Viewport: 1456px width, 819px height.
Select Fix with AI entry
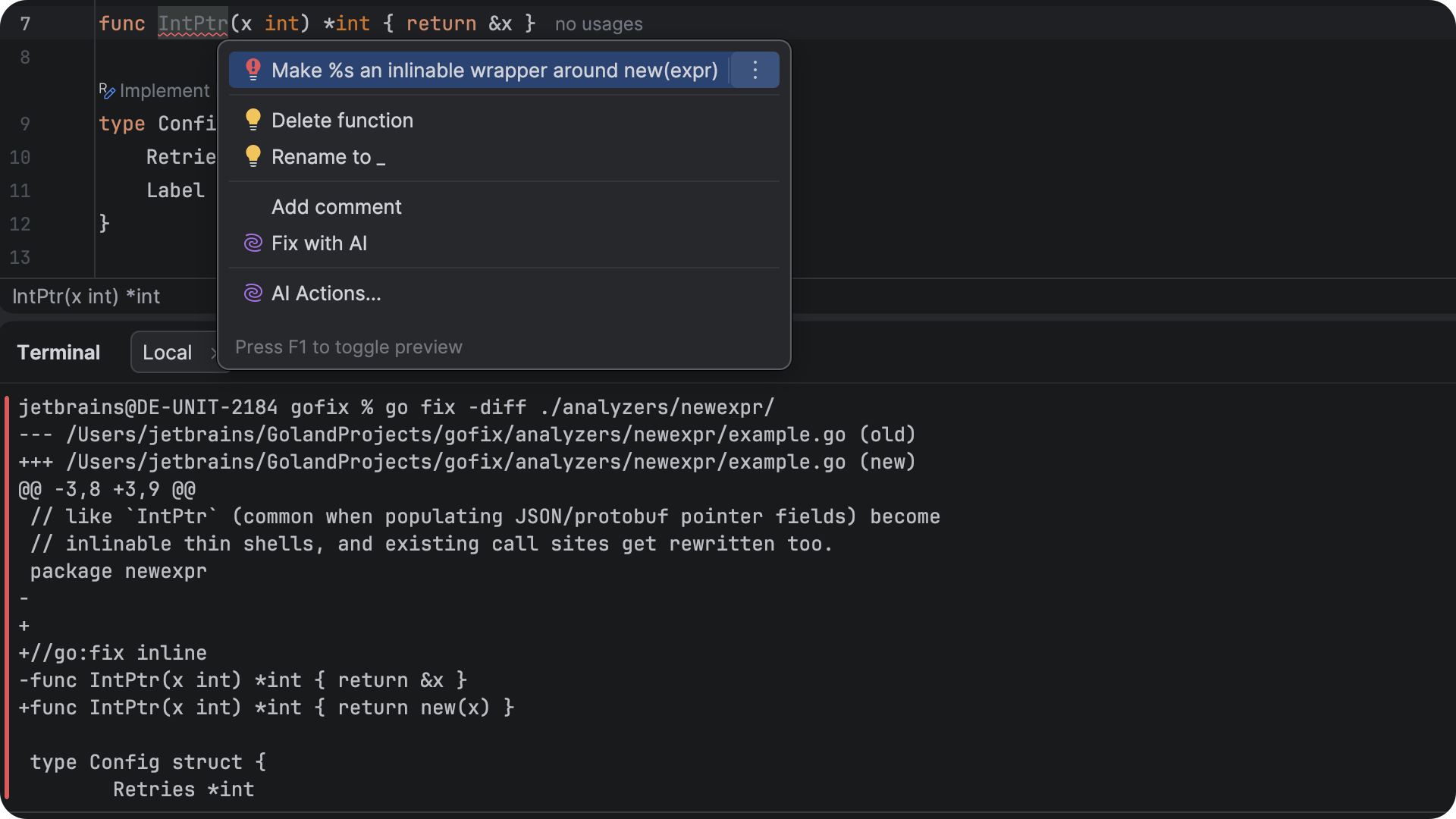click(504, 243)
